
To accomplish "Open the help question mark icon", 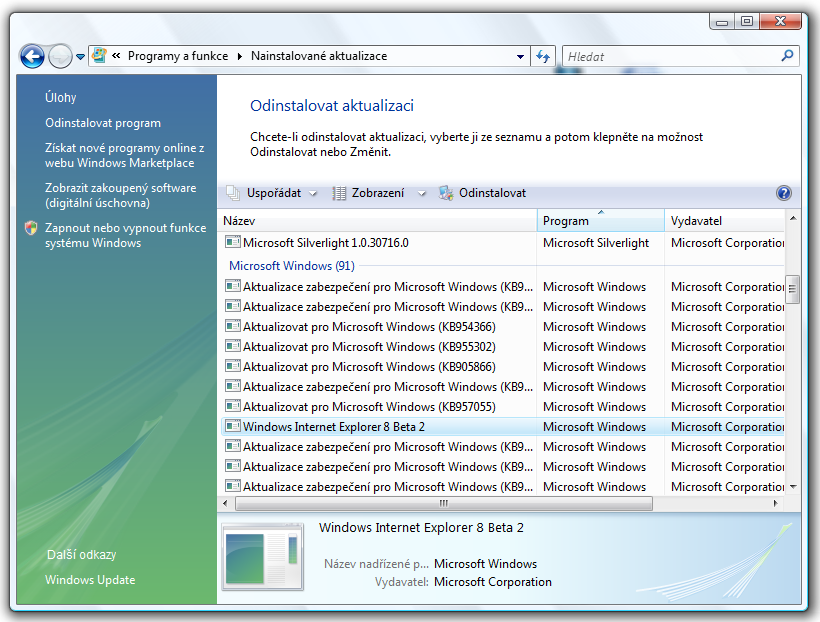I will click(x=783, y=193).
